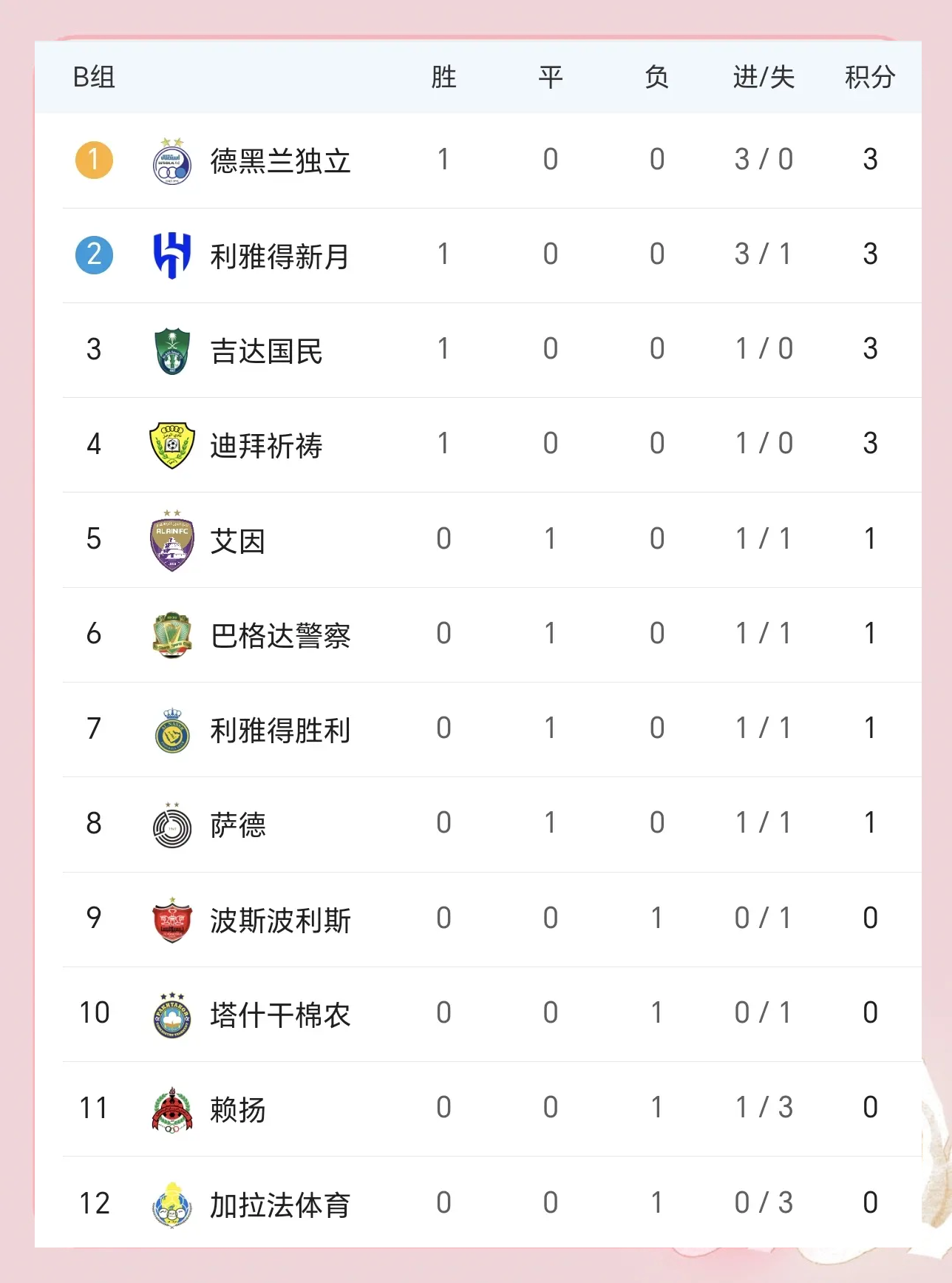Image resolution: width=952 pixels, height=1283 pixels.
Task: Tap the 迪拜祈祷 yellow crest icon
Action: pos(172,445)
